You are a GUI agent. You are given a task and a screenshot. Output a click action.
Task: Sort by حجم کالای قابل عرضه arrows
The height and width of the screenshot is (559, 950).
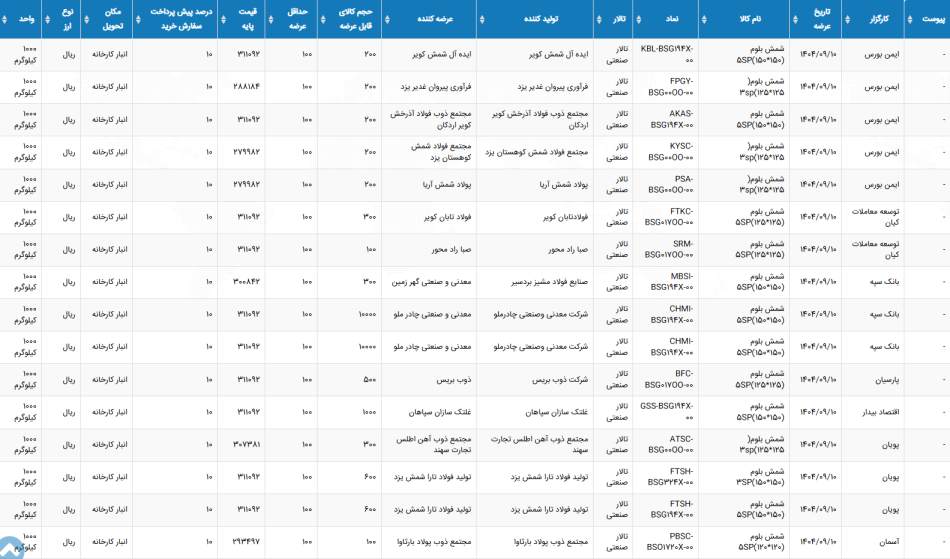pyautogui.click(x=322, y=19)
